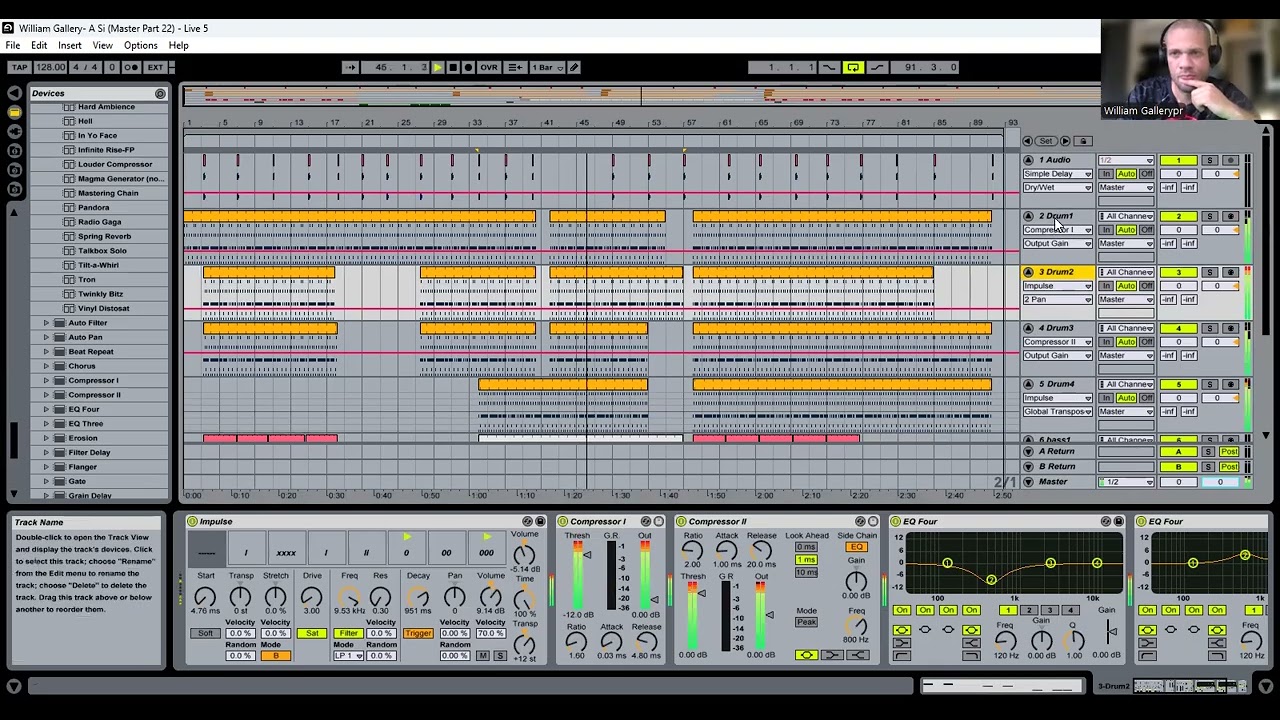The image size is (1280, 720).
Task: Toggle the Impulse Filter switch
Action: 348,633
